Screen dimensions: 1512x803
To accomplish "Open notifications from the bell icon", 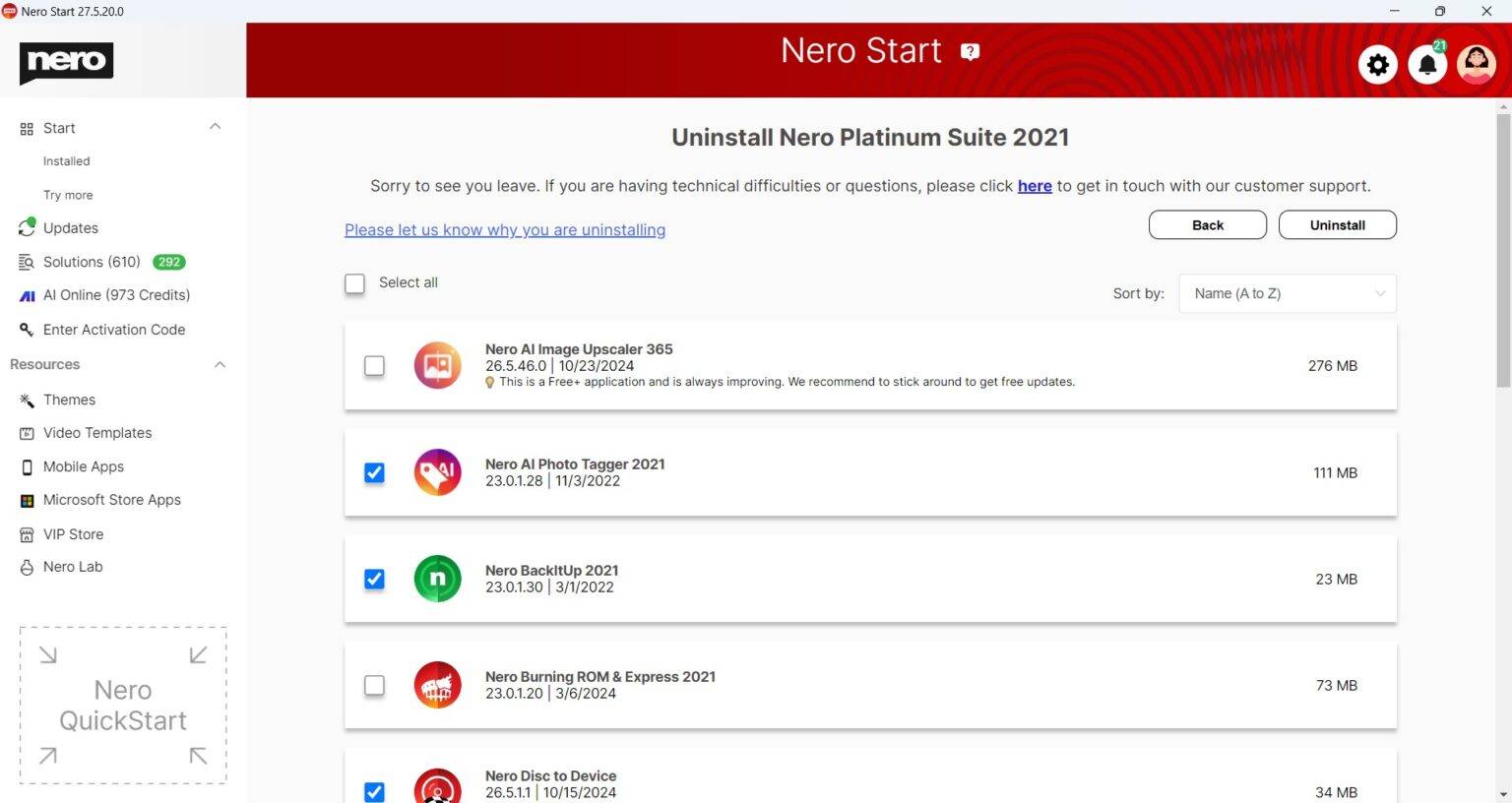I will [1427, 64].
